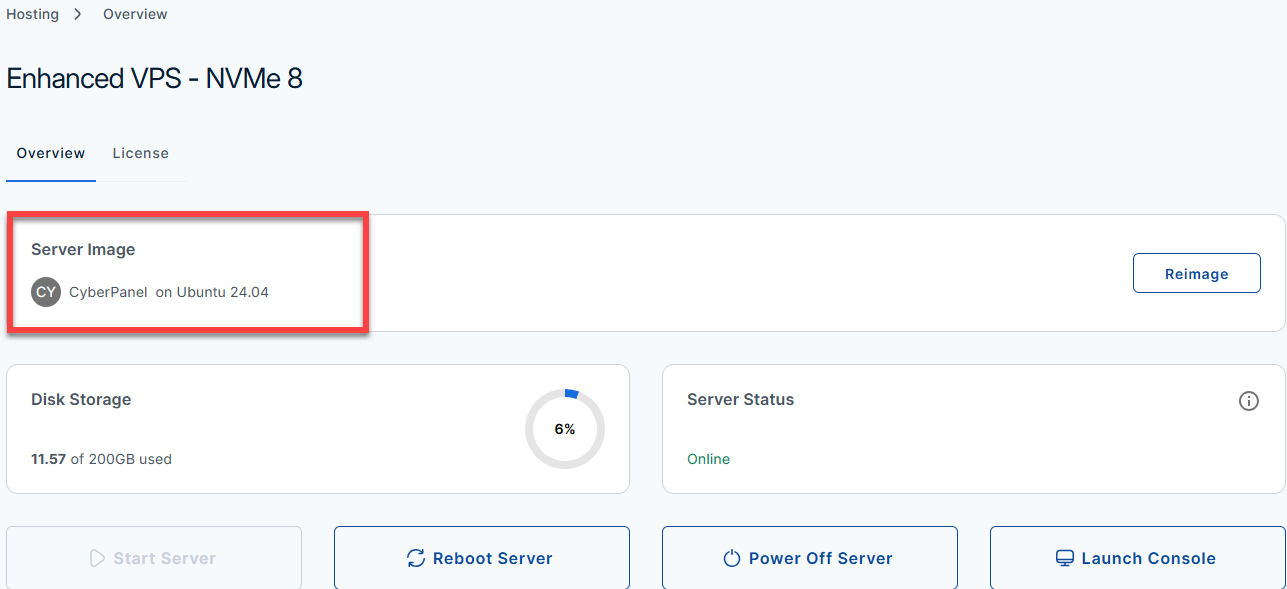Click the Overview breadcrumb item
Image resolution: width=1287 pixels, height=589 pixels.
click(135, 14)
